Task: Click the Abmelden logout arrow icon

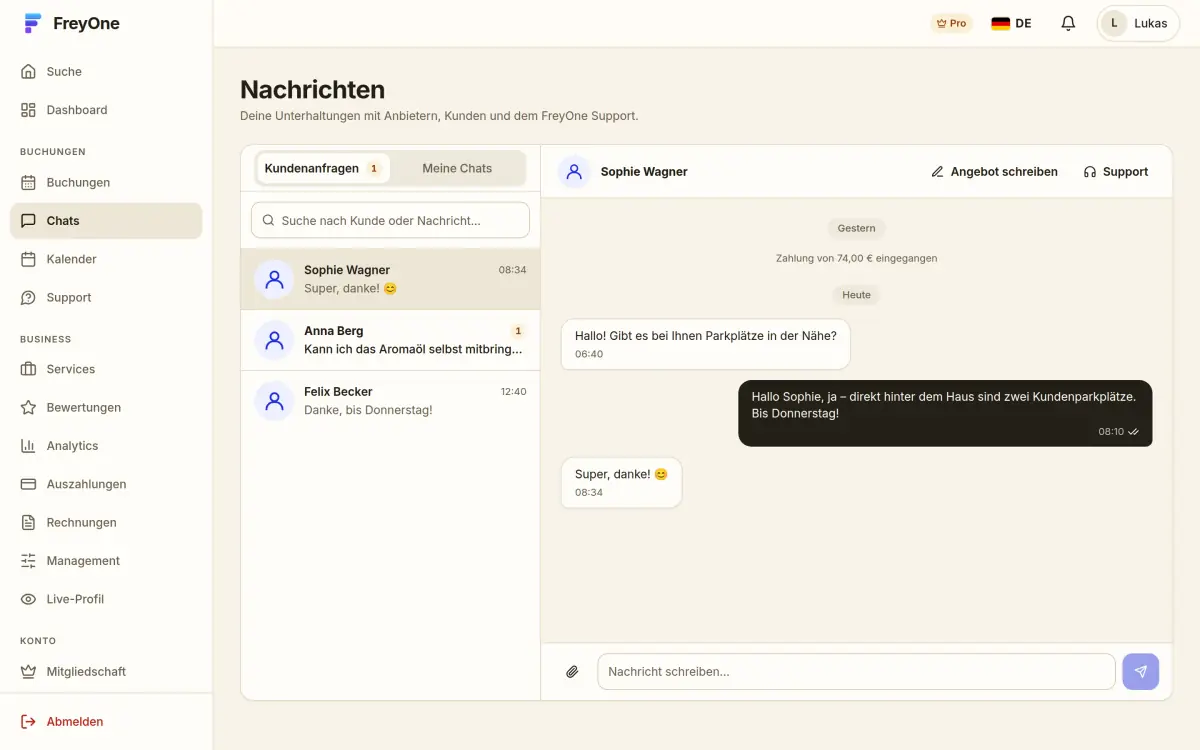Action: pos(28,722)
